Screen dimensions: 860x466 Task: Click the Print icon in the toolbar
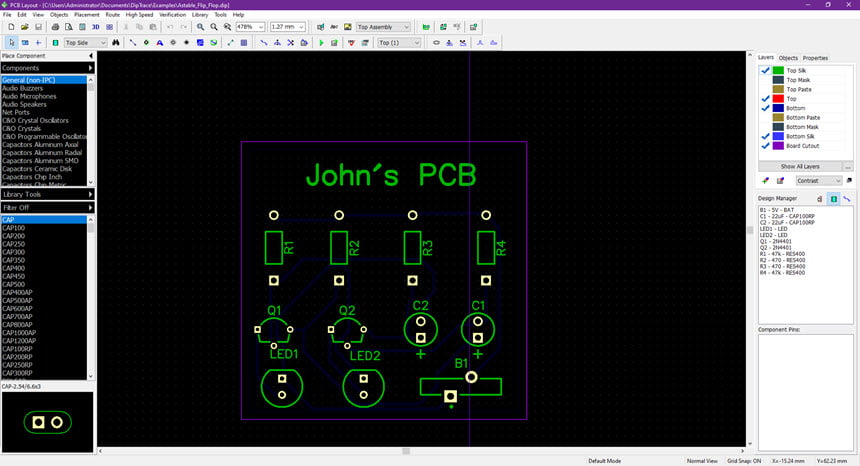coord(55,27)
